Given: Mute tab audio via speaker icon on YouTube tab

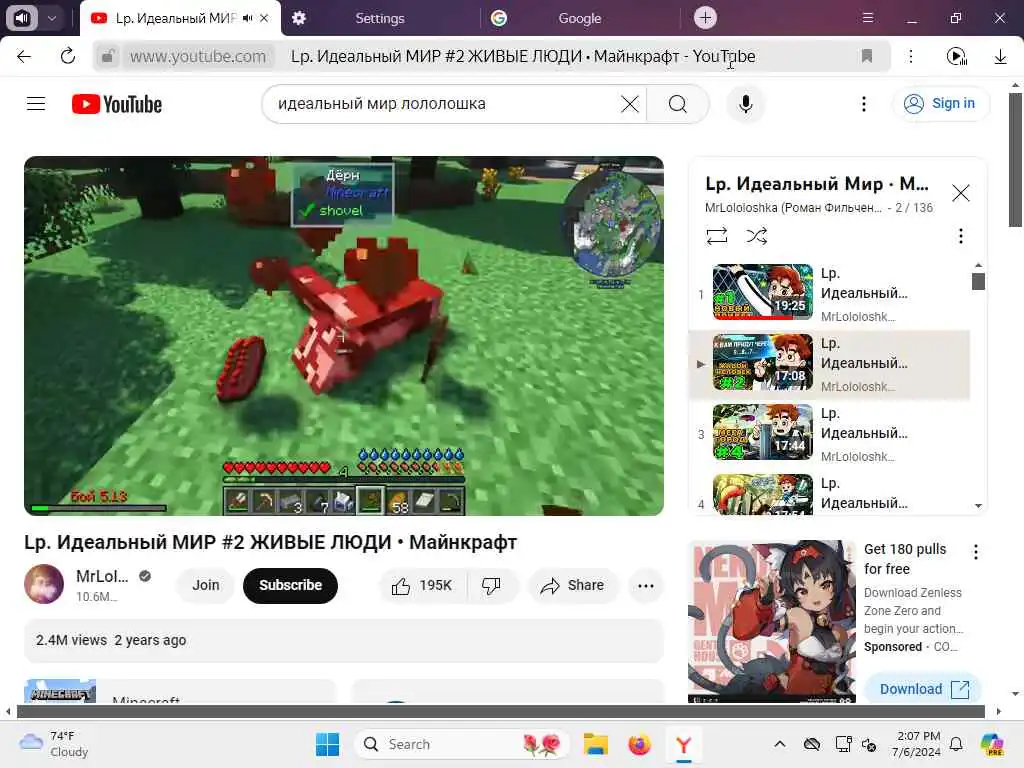Looking at the screenshot, I should tap(247, 18).
